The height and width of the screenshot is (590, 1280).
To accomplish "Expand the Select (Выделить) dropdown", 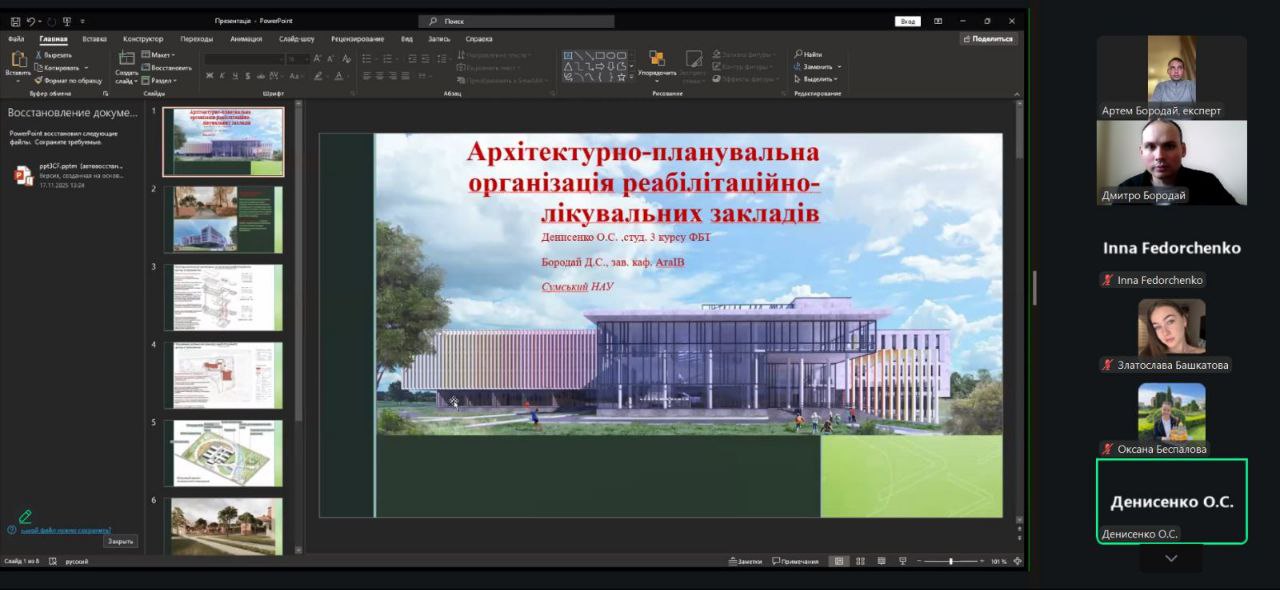I will 820,79.
